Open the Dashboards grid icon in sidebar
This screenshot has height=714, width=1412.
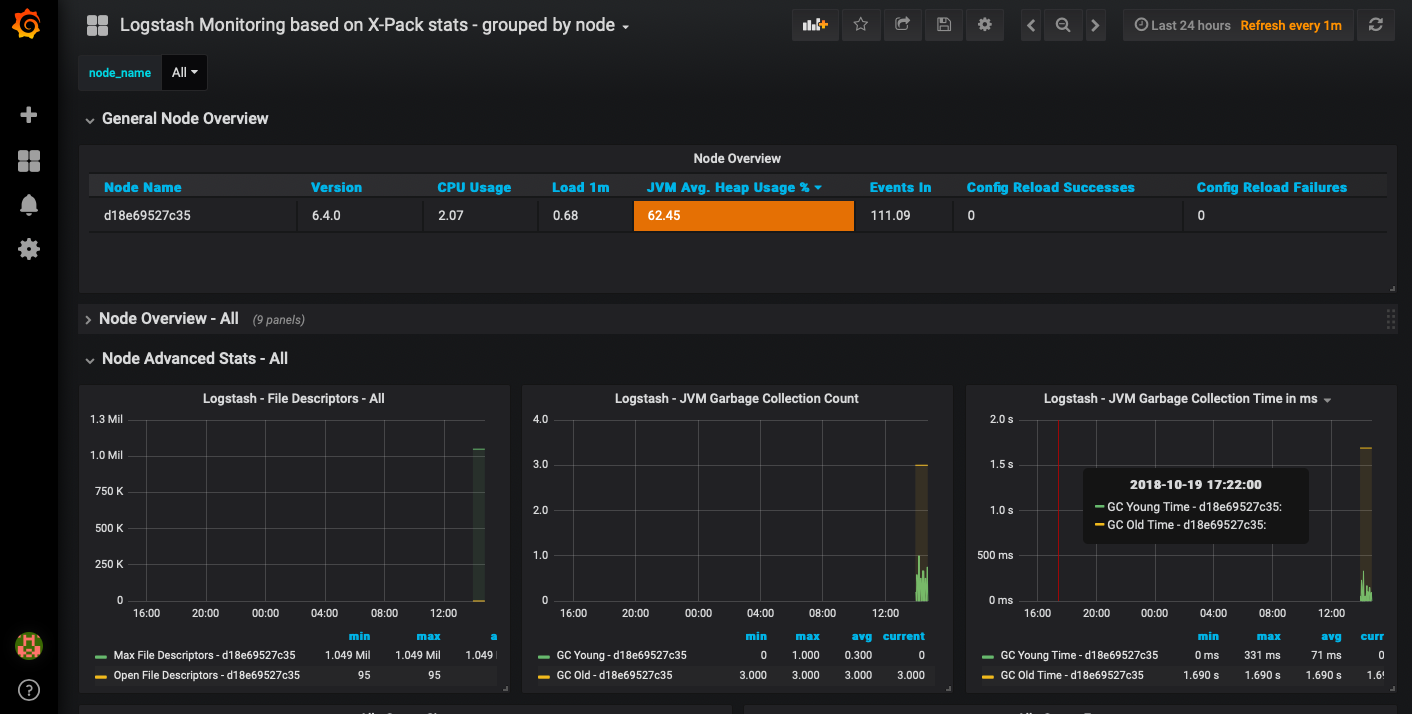tap(29, 161)
